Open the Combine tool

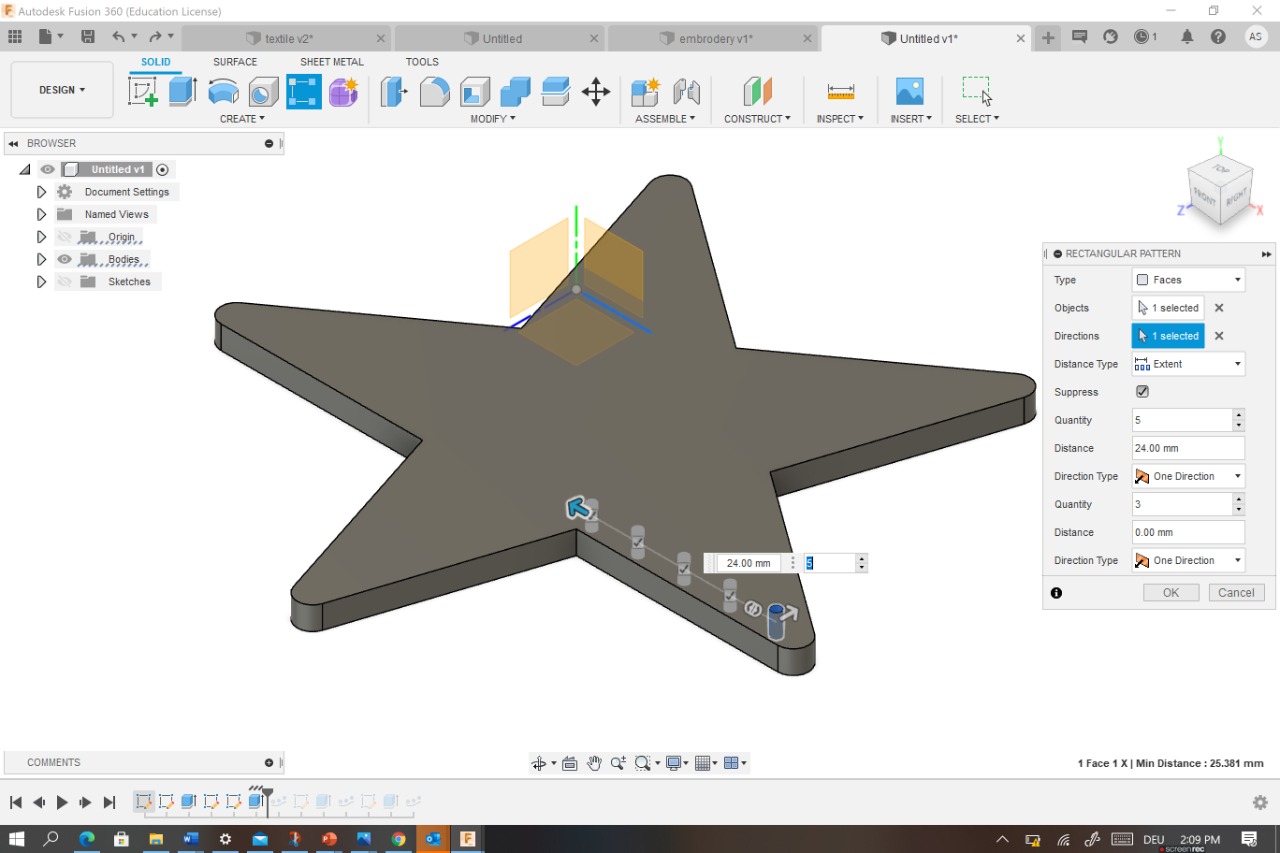point(515,92)
